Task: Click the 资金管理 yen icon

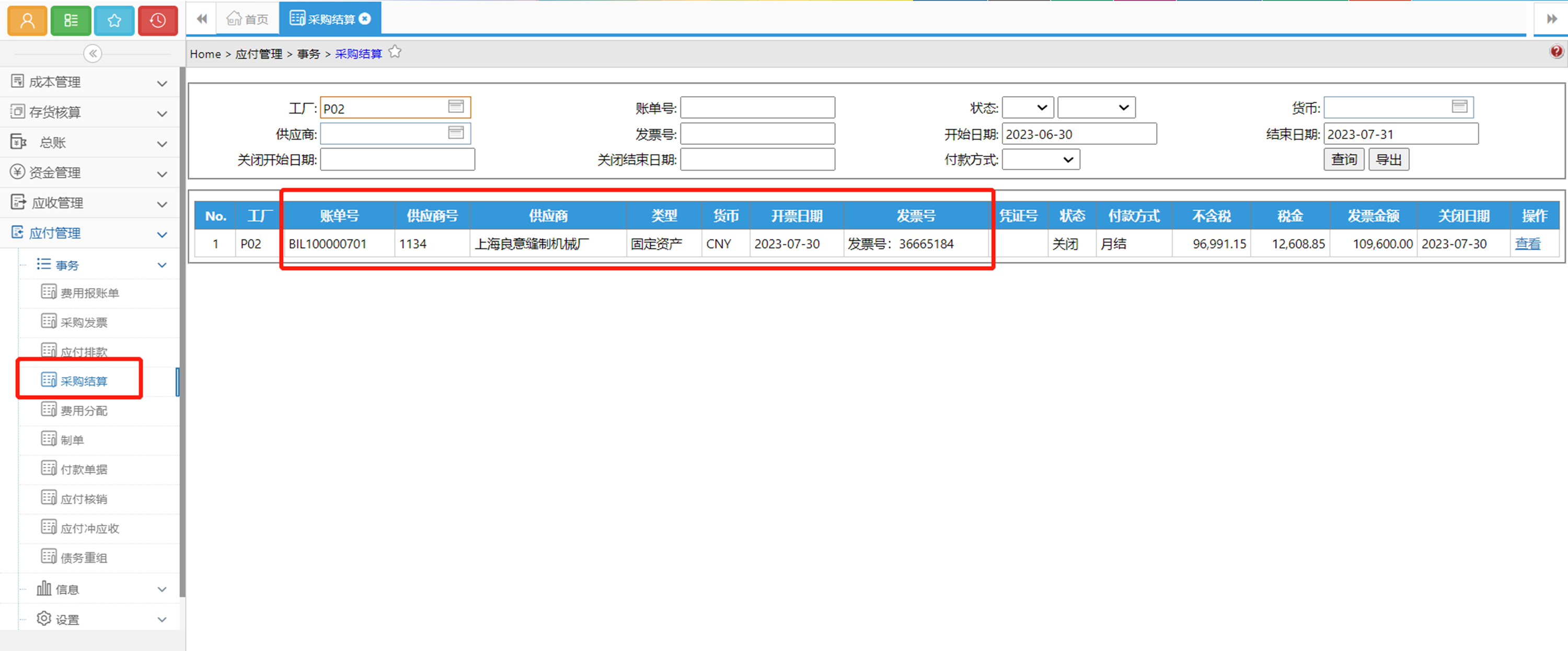Action: (x=18, y=172)
